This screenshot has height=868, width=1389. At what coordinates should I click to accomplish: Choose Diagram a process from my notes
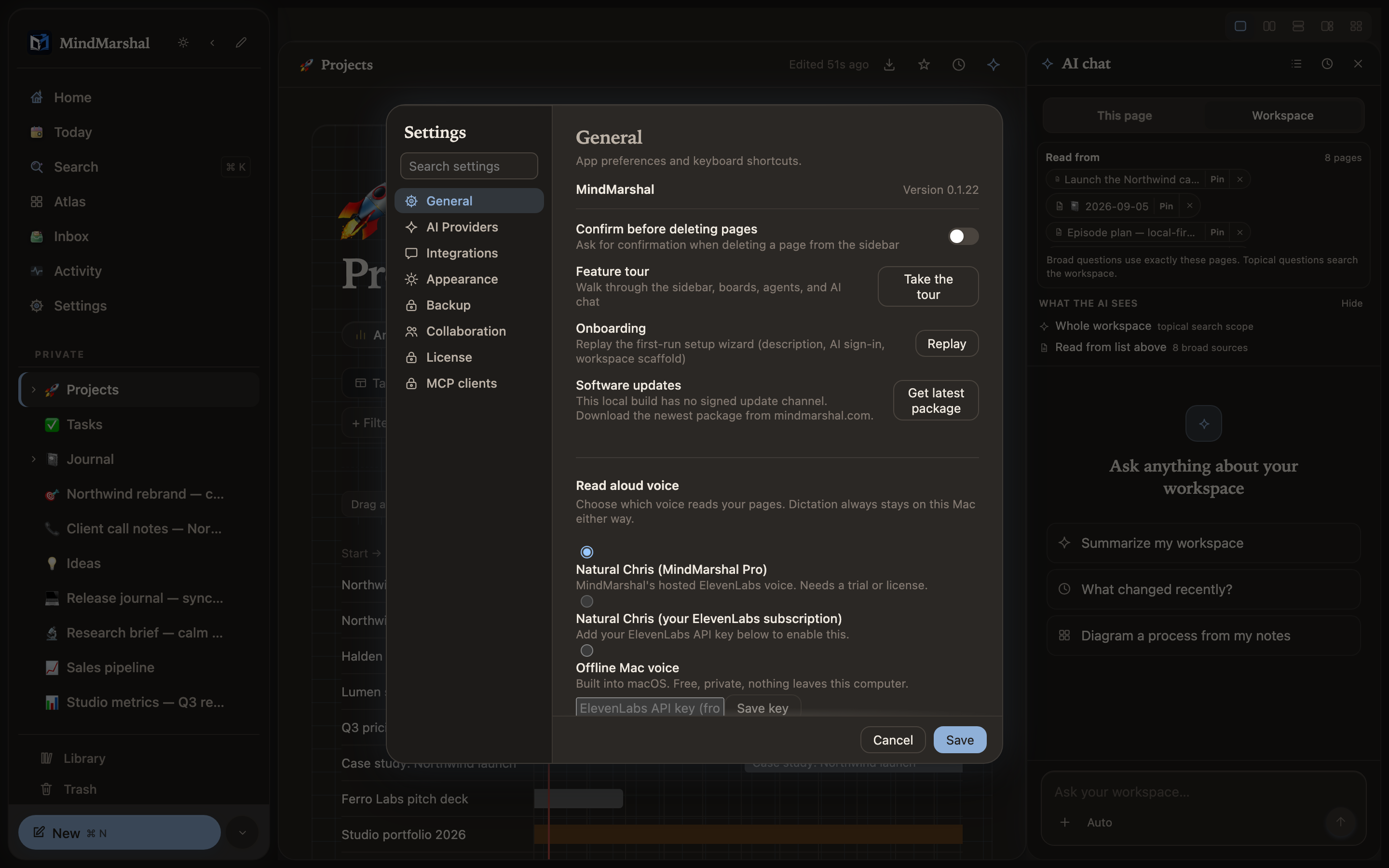point(1203,636)
